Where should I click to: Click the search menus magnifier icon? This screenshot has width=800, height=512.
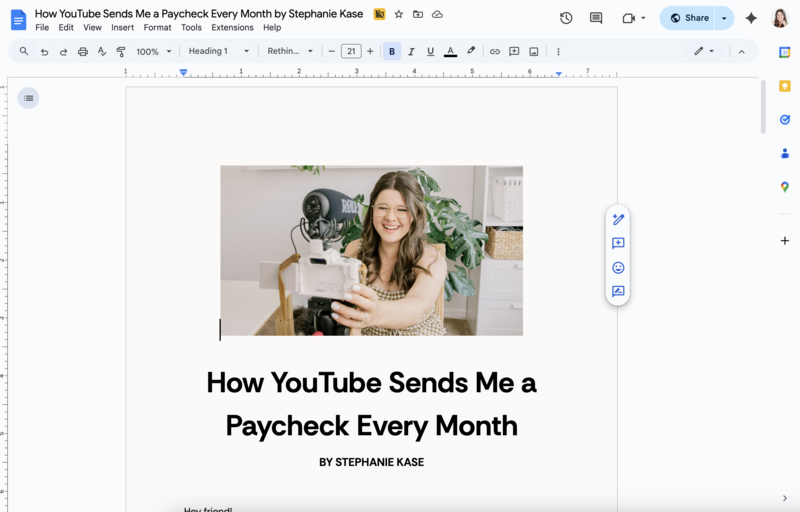tap(23, 51)
